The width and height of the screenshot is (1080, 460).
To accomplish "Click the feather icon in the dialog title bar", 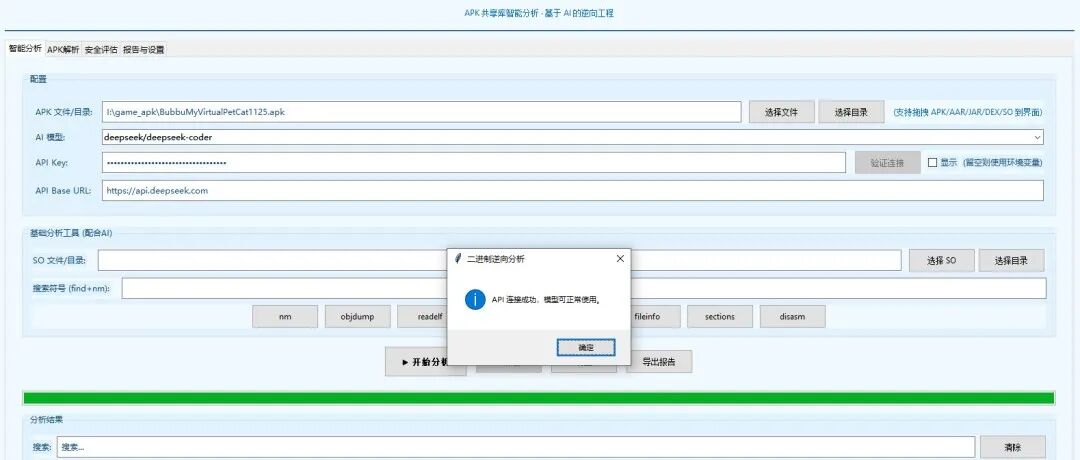I will pyautogui.click(x=458, y=259).
